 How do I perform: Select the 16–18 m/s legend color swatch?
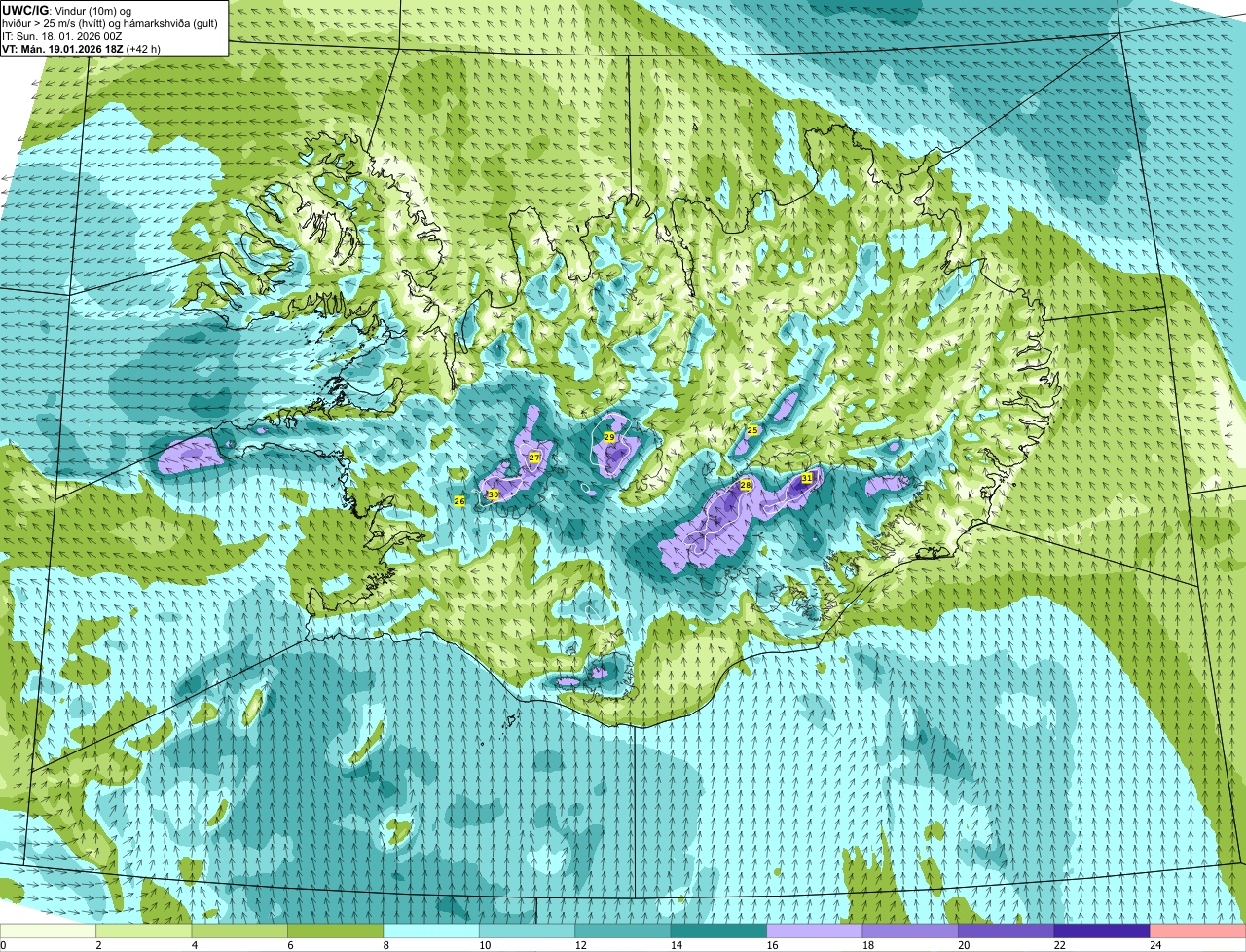pyautogui.click(x=814, y=931)
